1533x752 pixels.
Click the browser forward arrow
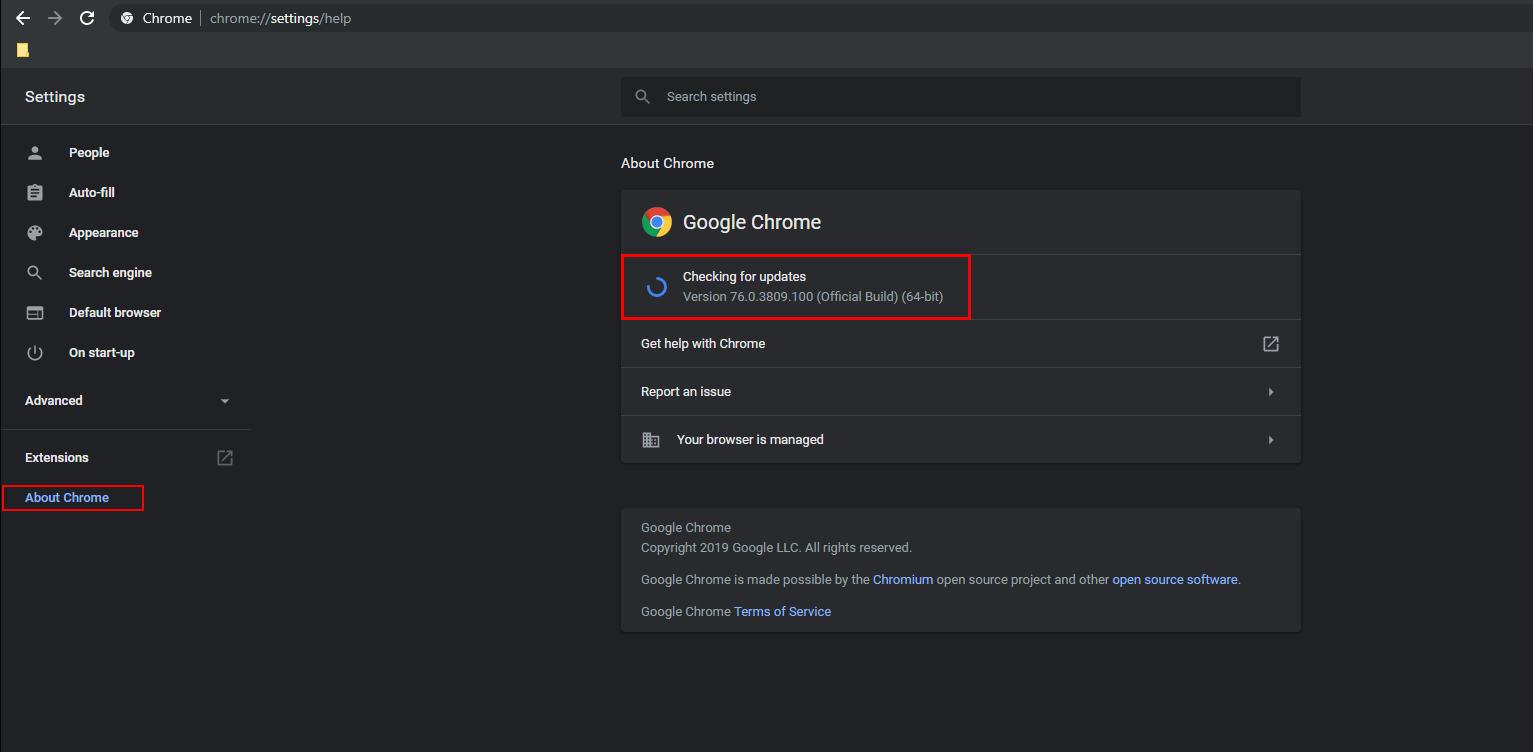point(55,18)
